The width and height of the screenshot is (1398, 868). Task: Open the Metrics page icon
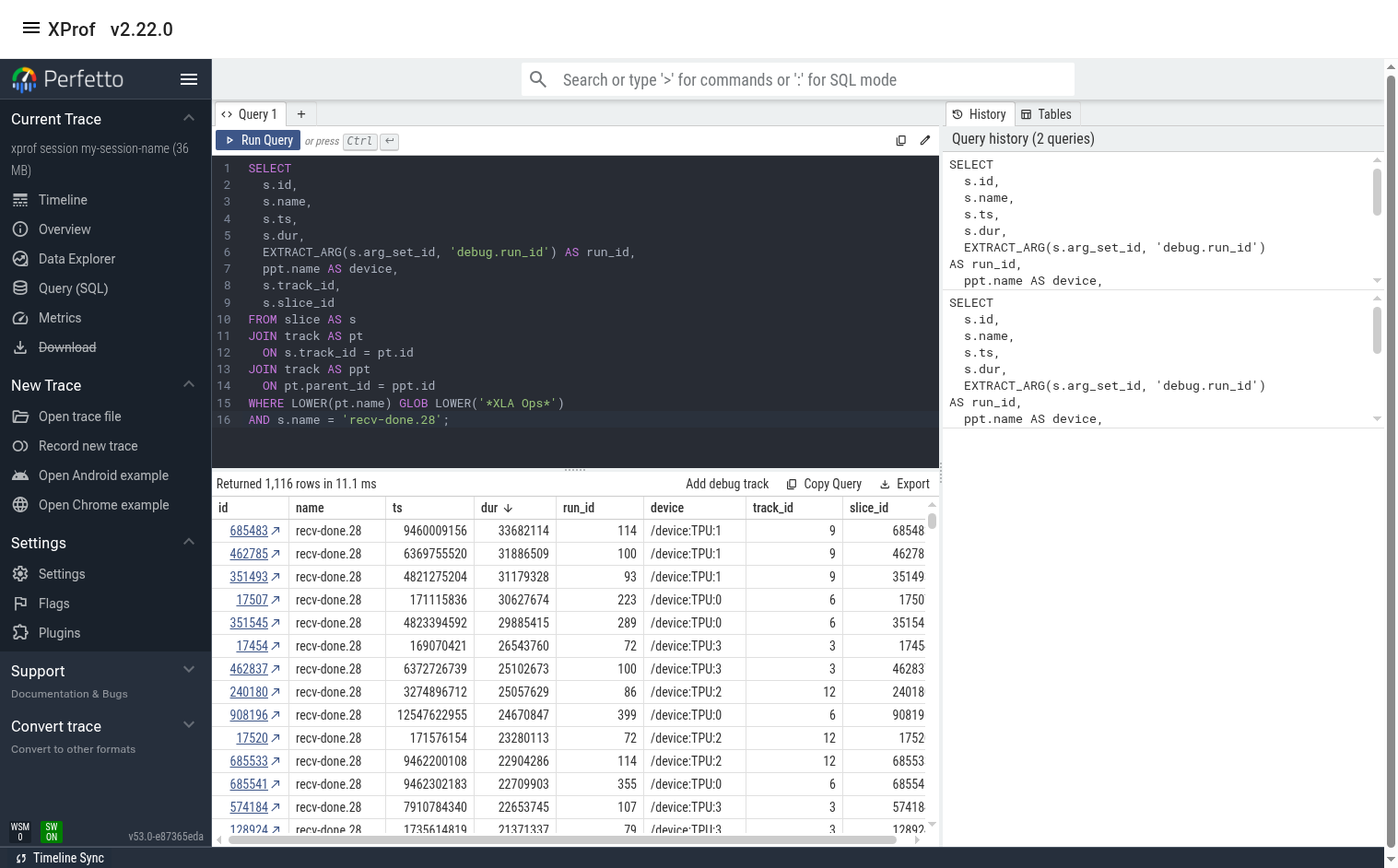click(x=21, y=318)
